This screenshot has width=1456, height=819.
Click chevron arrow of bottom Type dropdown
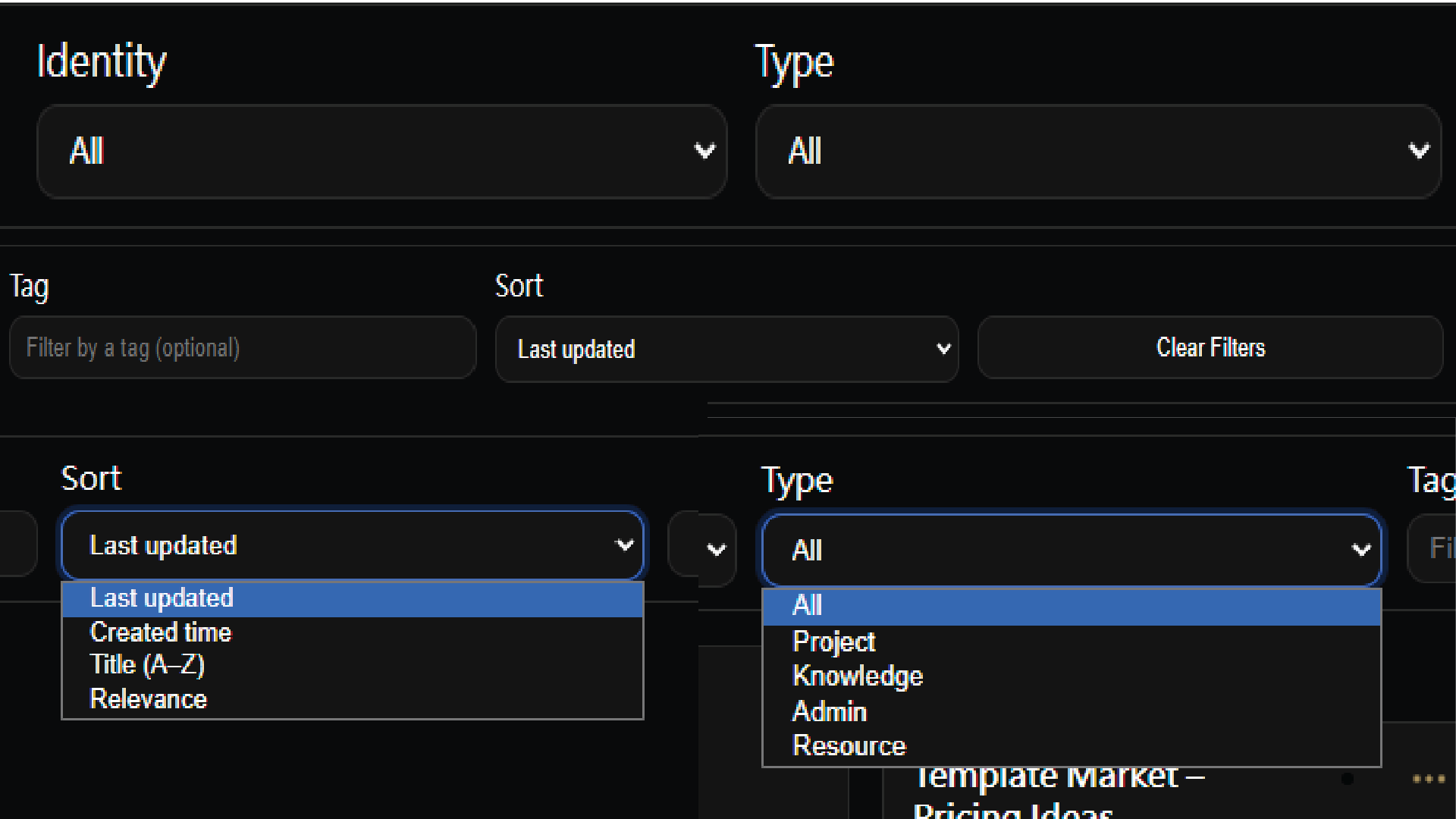(x=1361, y=550)
